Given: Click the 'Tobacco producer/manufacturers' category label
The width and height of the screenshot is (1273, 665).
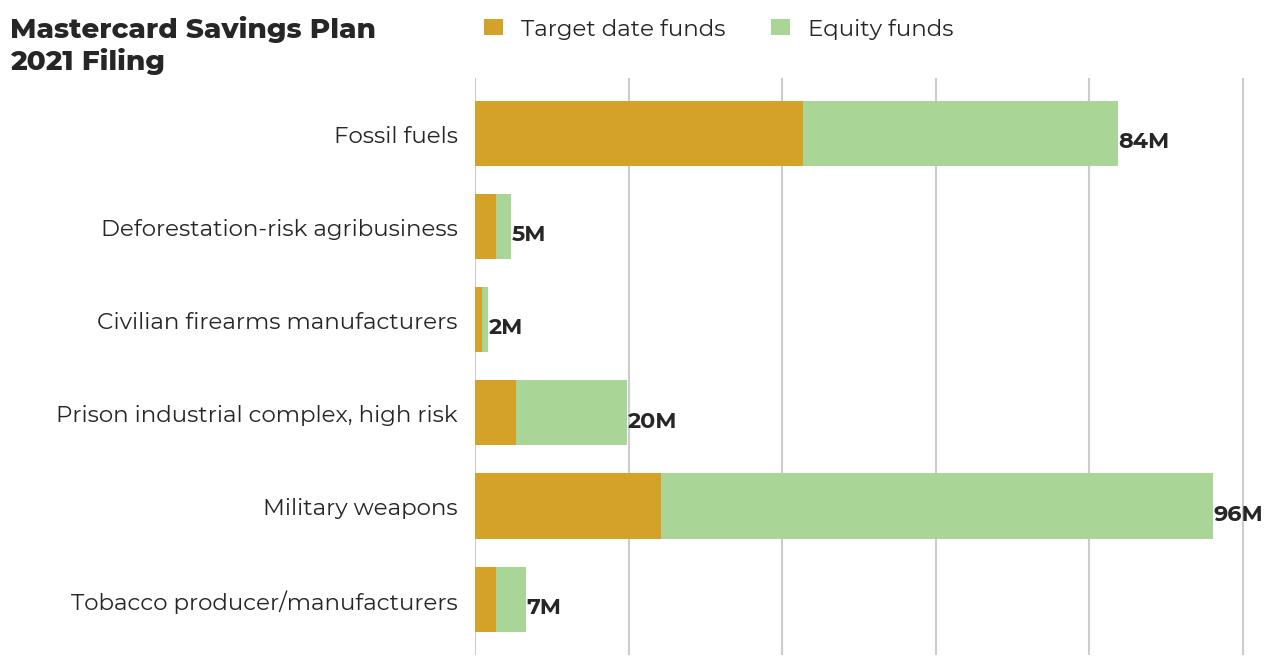Looking at the screenshot, I should 264,603.
